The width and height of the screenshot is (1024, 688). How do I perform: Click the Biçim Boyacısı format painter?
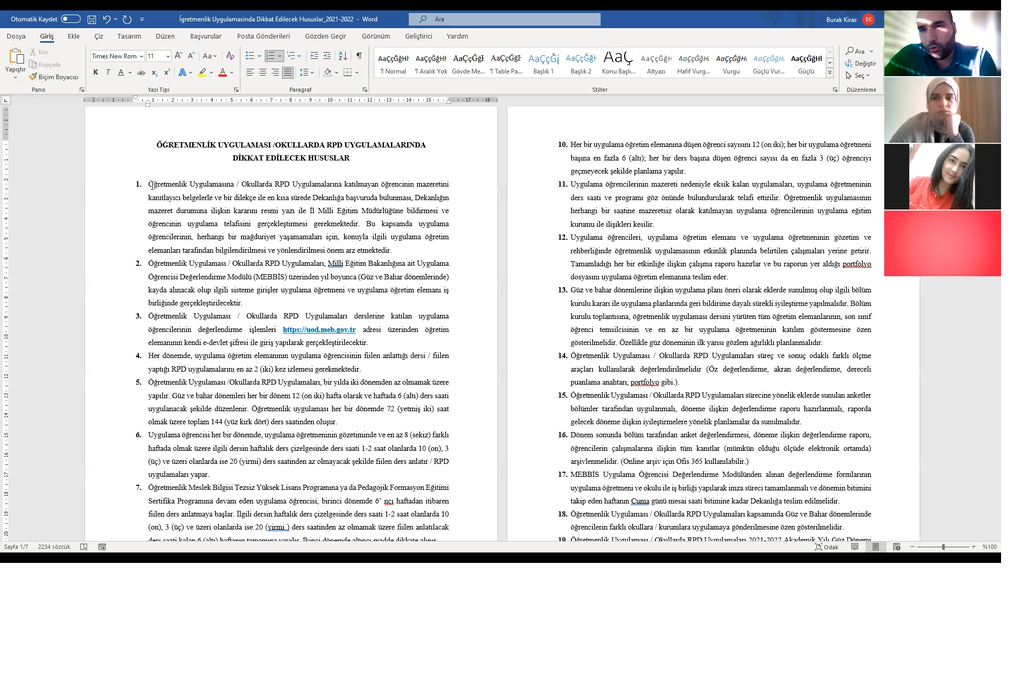point(54,77)
